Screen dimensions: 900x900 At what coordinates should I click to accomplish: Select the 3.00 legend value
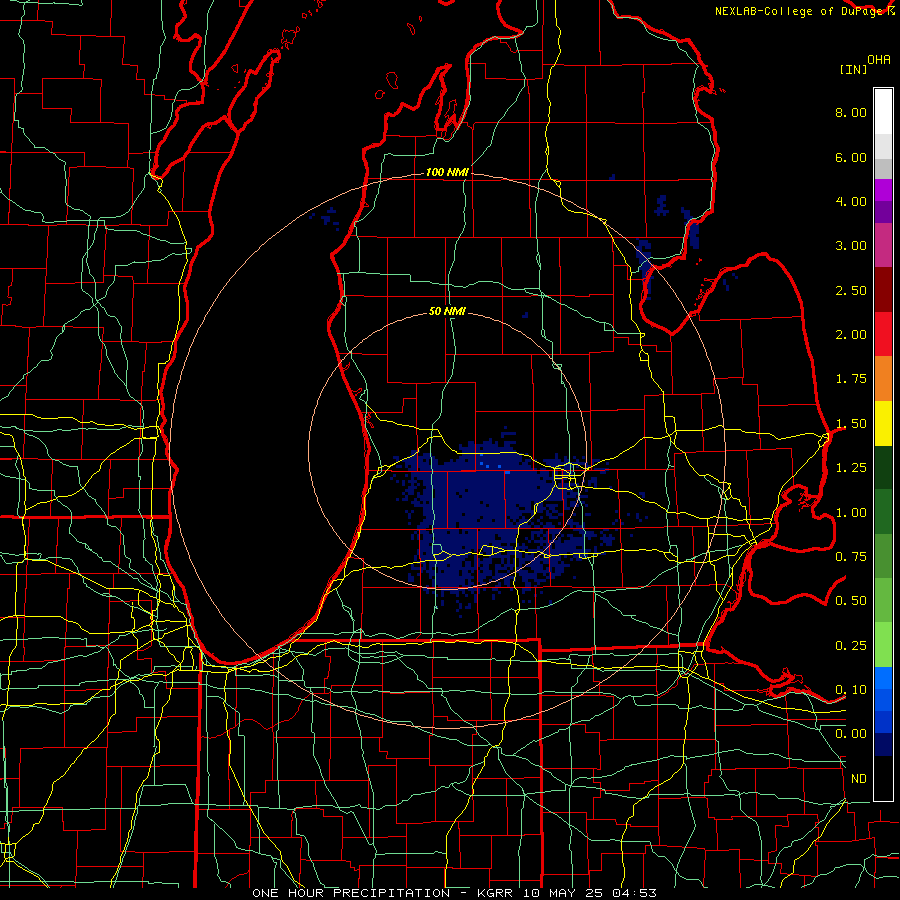click(x=851, y=246)
